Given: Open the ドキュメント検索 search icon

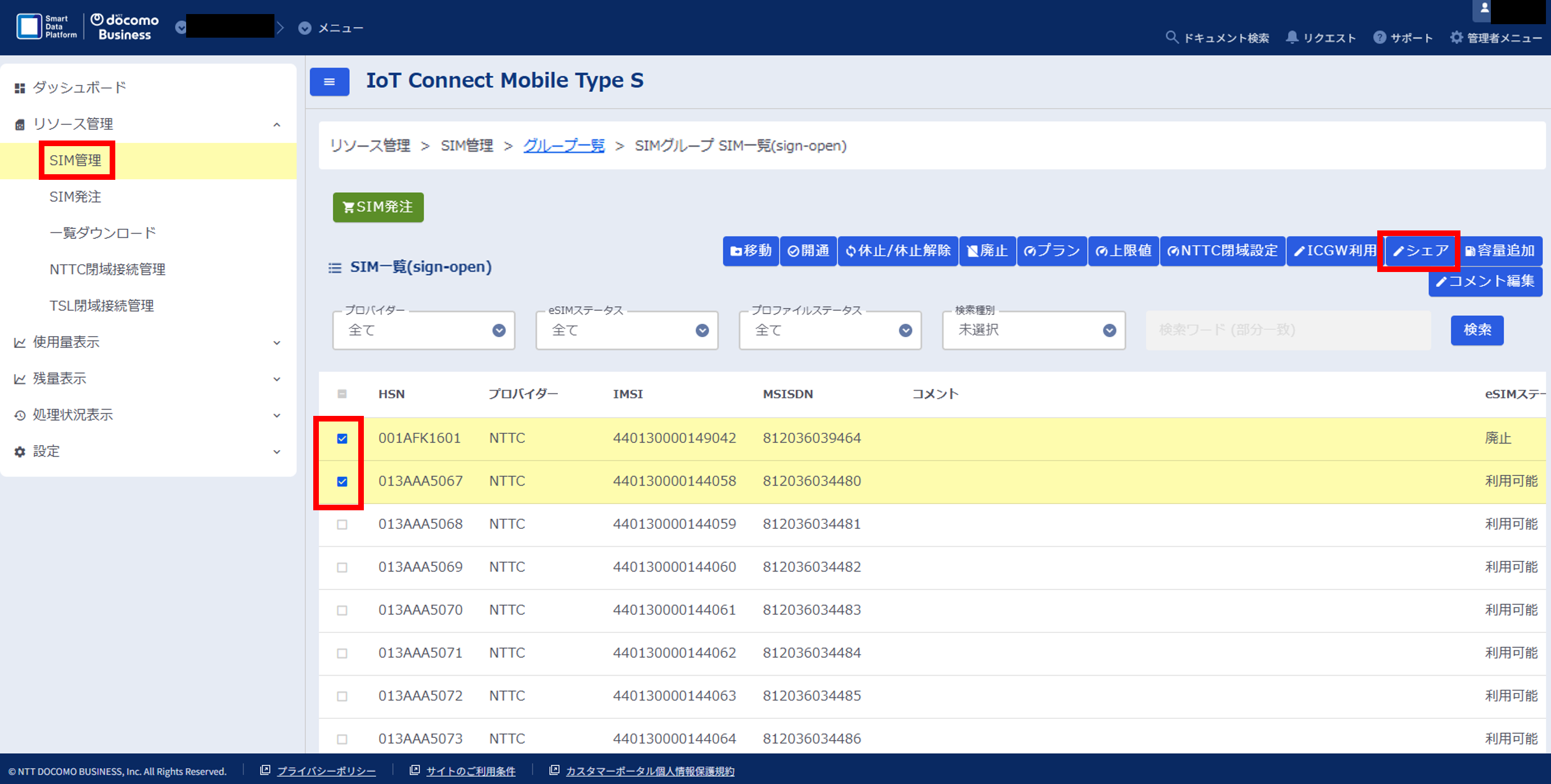Looking at the screenshot, I should coord(1171,37).
